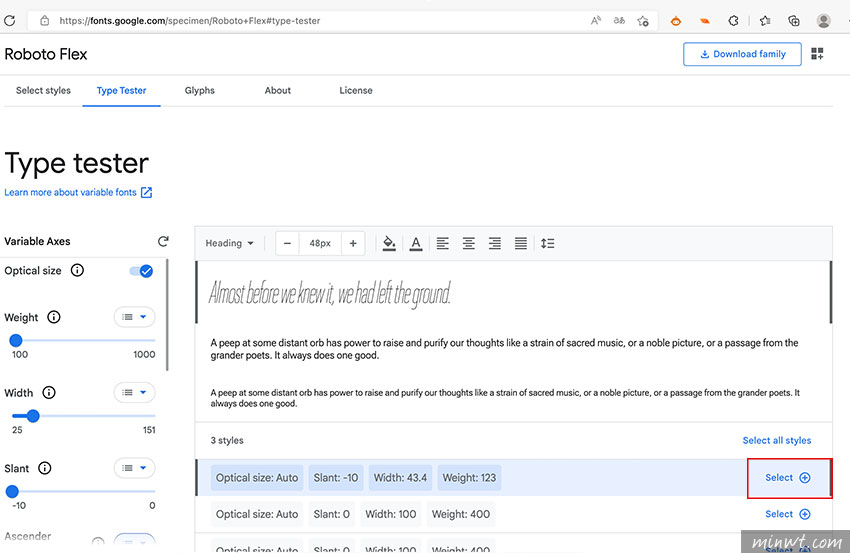Viewport: 850px width, 553px height.
Task: Click the address bar lock icon
Action: click(44, 21)
